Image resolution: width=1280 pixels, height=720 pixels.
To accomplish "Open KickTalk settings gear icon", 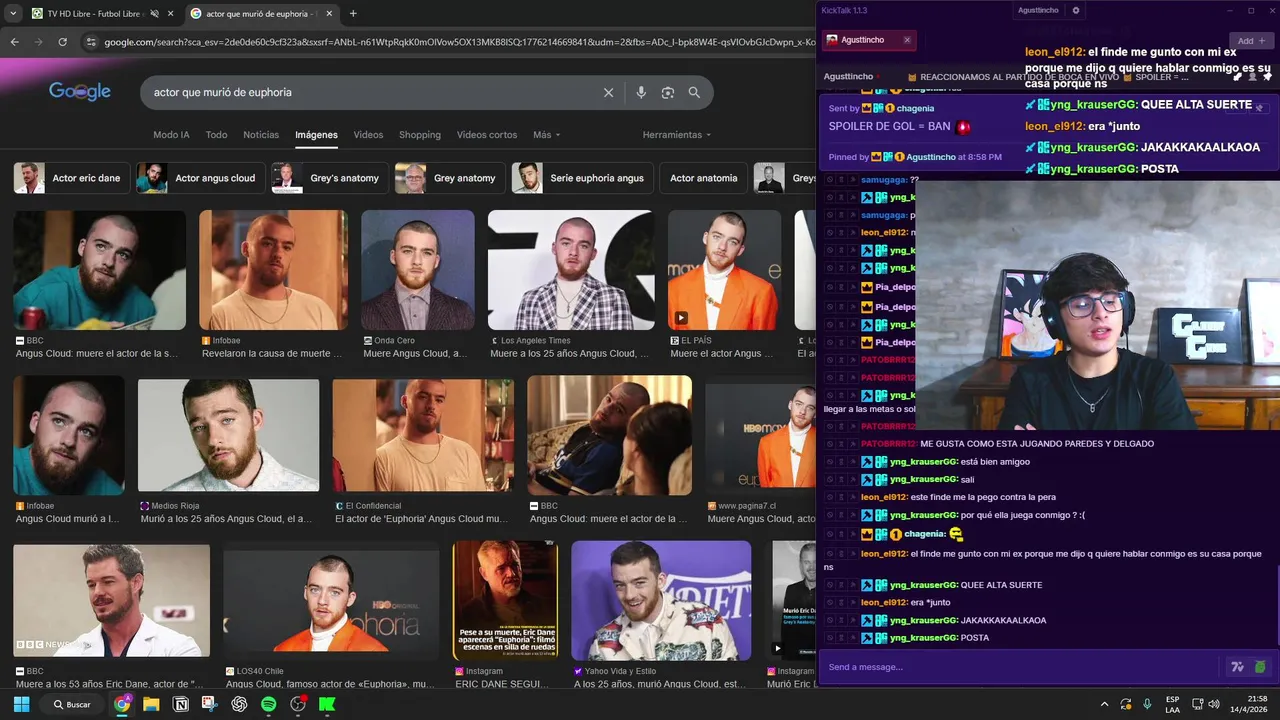I will (x=1076, y=10).
